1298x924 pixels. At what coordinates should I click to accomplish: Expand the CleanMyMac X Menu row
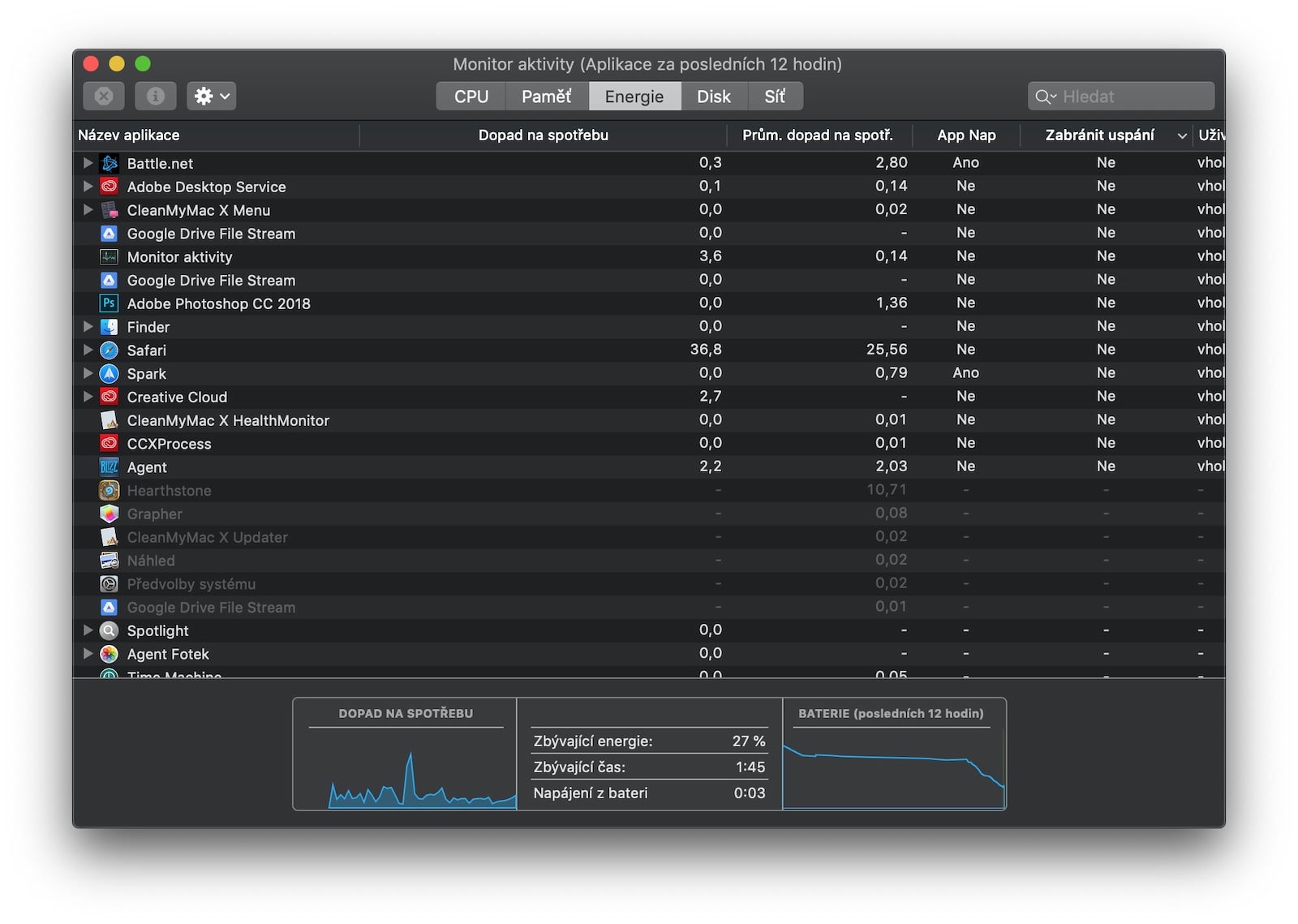click(x=88, y=210)
